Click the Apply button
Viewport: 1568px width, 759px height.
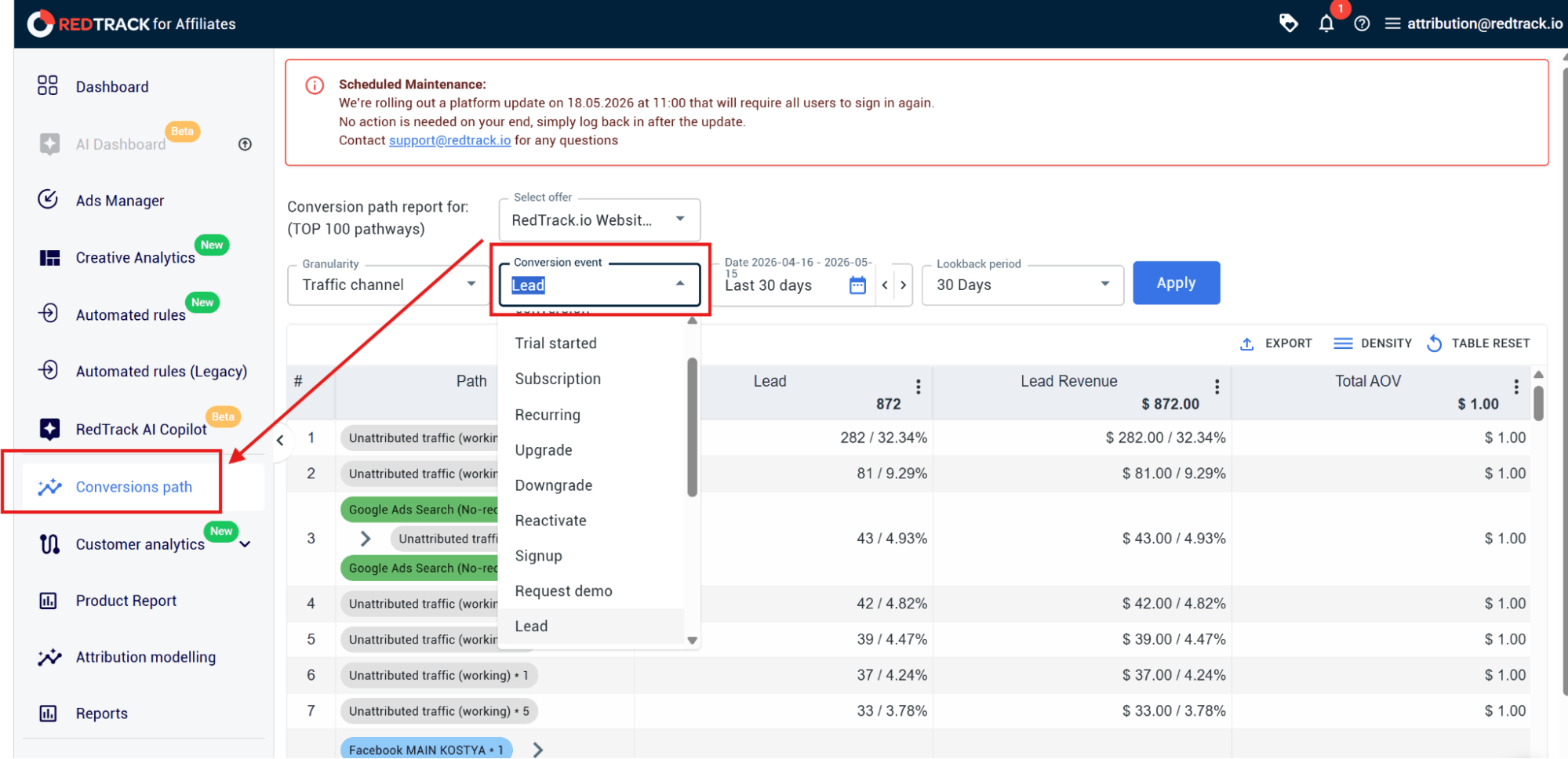(x=1176, y=283)
